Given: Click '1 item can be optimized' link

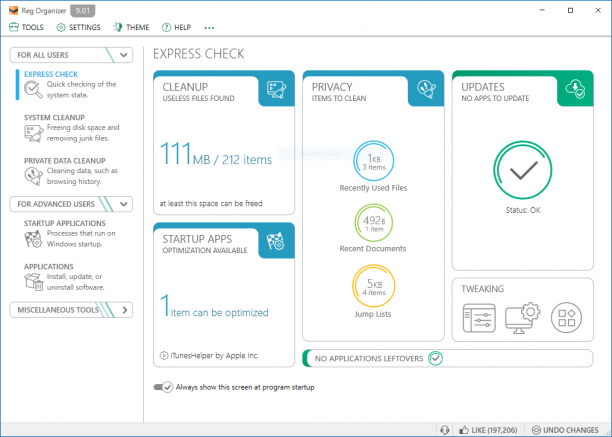Looking at the screenshot, I should pos(214,307).
